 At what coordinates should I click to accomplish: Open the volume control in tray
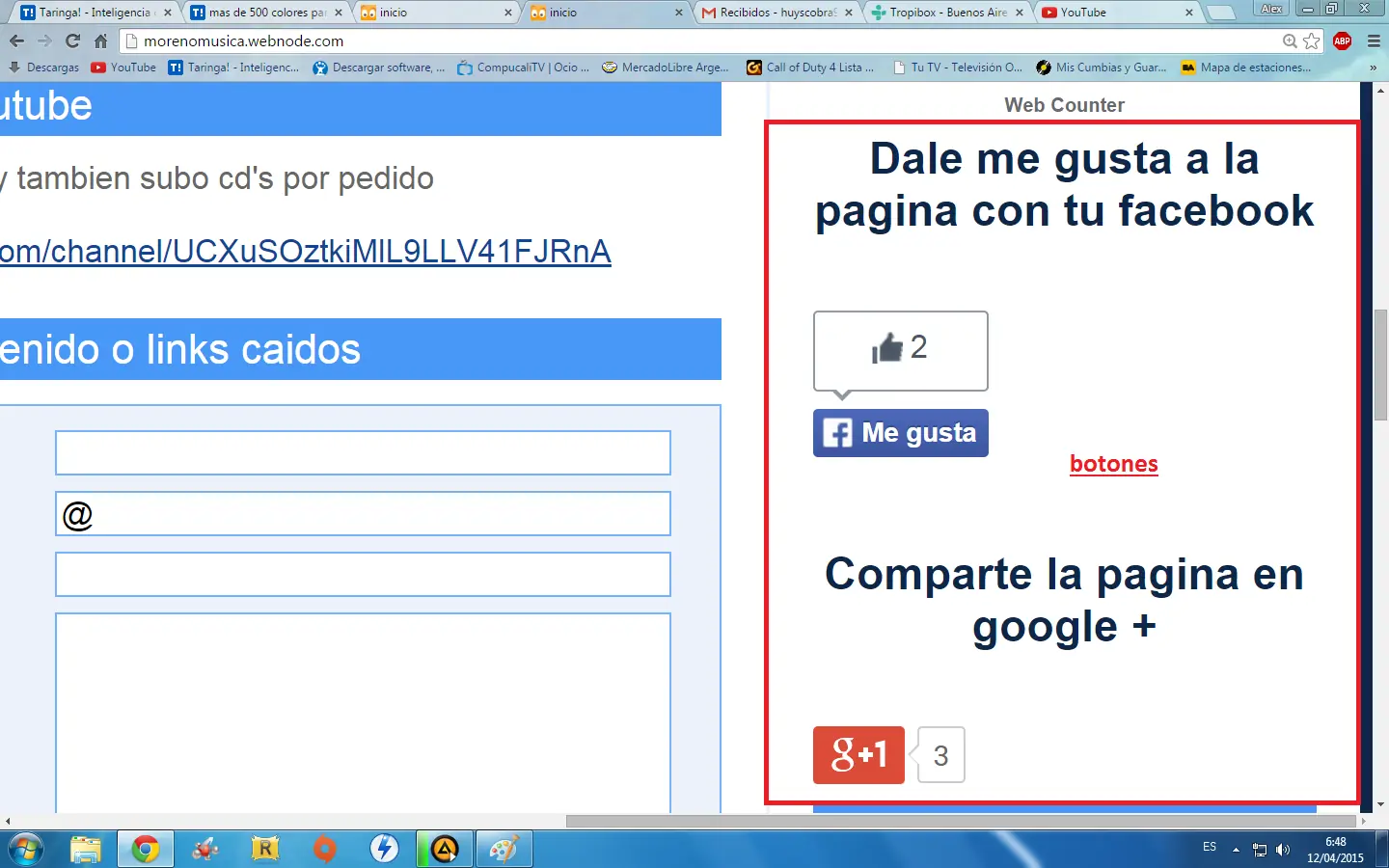click(x=1283, y=850)
